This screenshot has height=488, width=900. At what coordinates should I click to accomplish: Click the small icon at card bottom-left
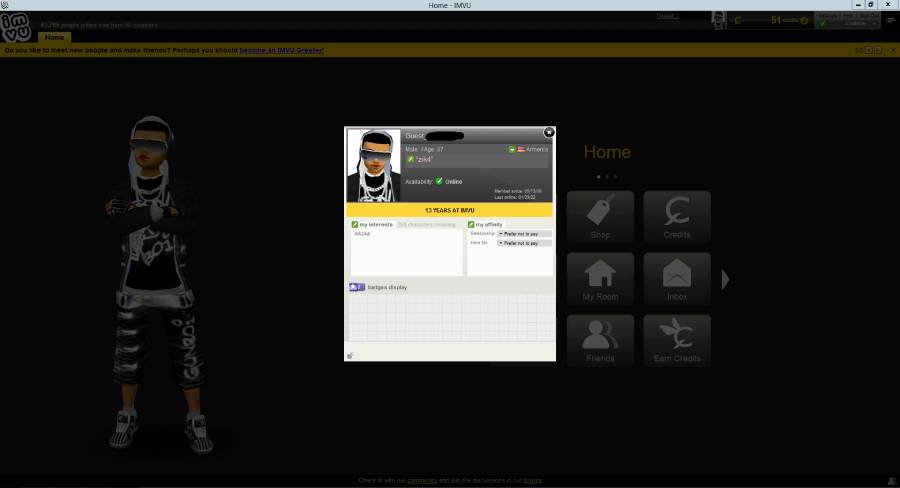350,355
